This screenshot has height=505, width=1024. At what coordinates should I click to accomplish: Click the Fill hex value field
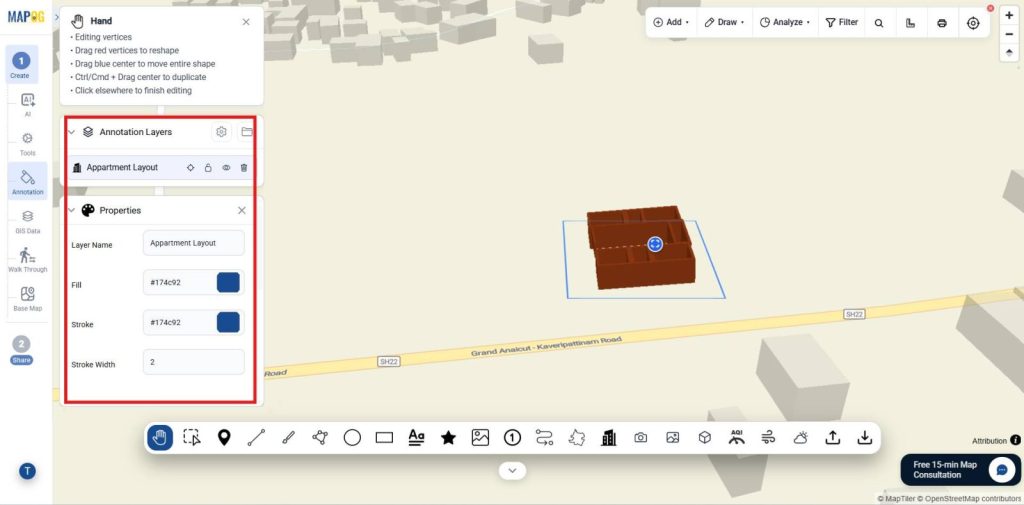tap(180, 283)
